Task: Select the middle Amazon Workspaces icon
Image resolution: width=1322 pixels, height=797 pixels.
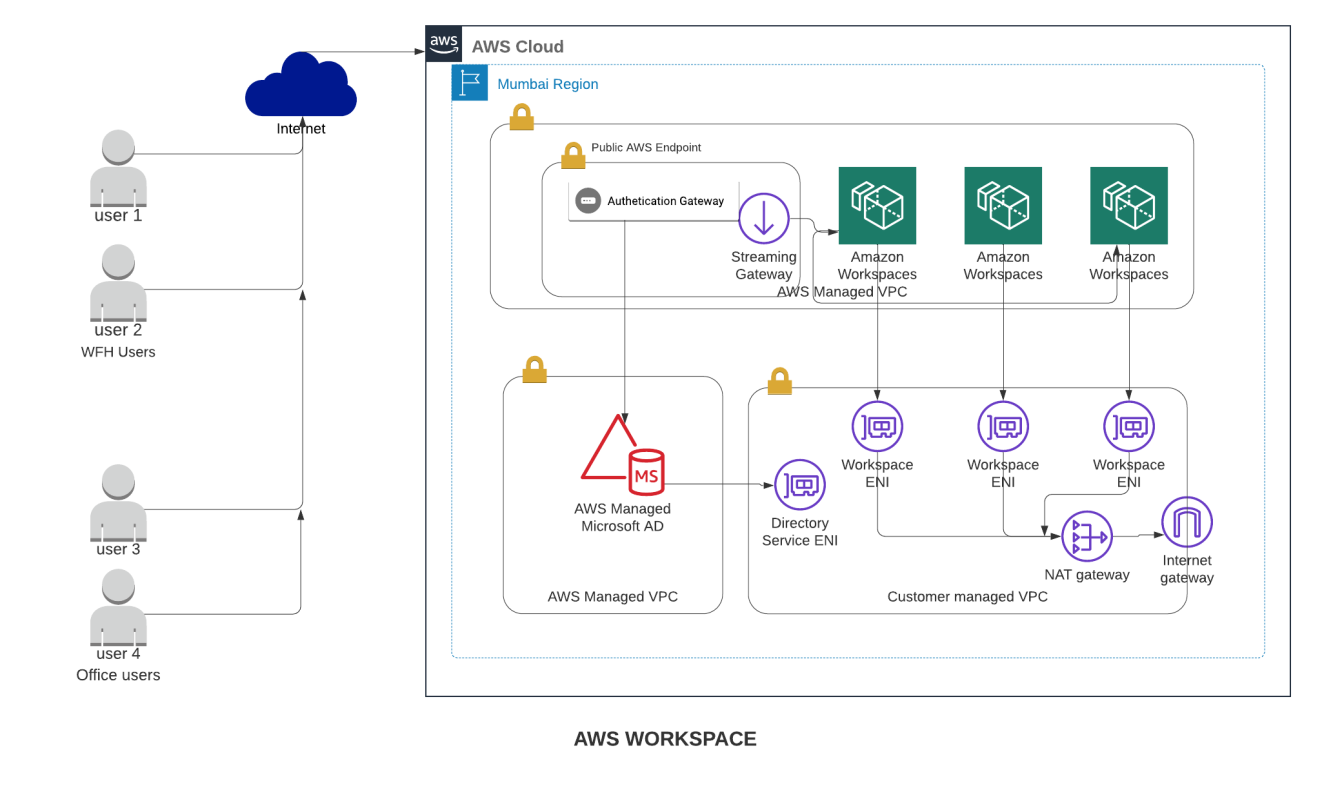Action: click(1003, 205)
